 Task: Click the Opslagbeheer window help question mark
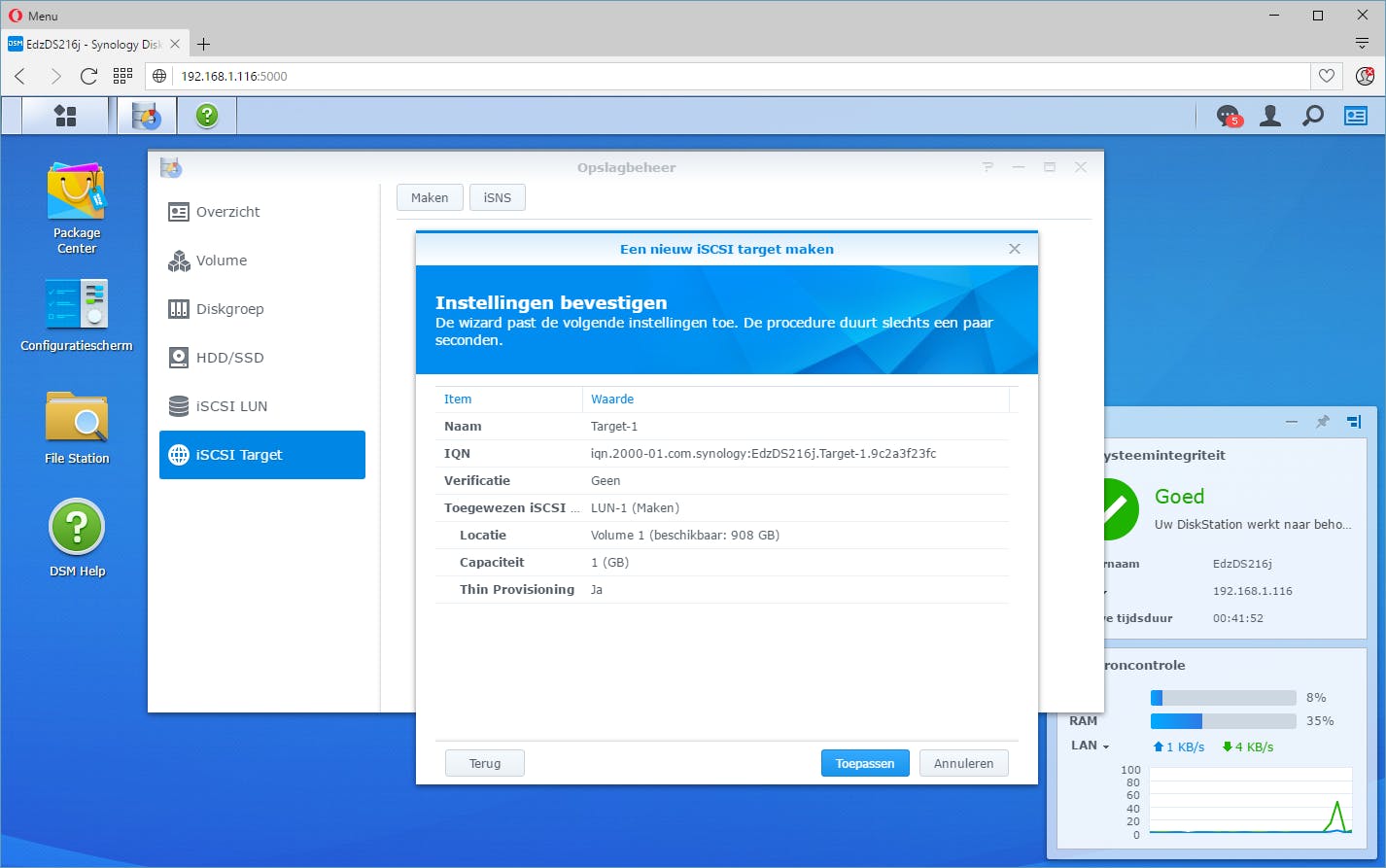988,167
